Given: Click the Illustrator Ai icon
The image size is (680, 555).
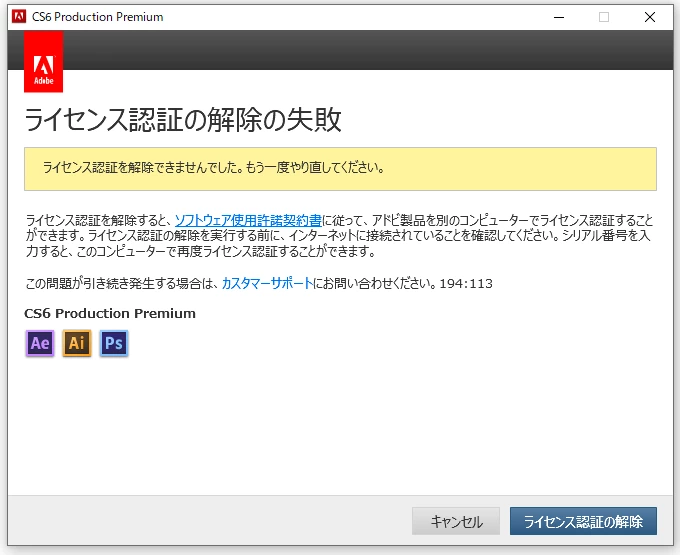Looking at the screenshot, I should click(77, 343).
